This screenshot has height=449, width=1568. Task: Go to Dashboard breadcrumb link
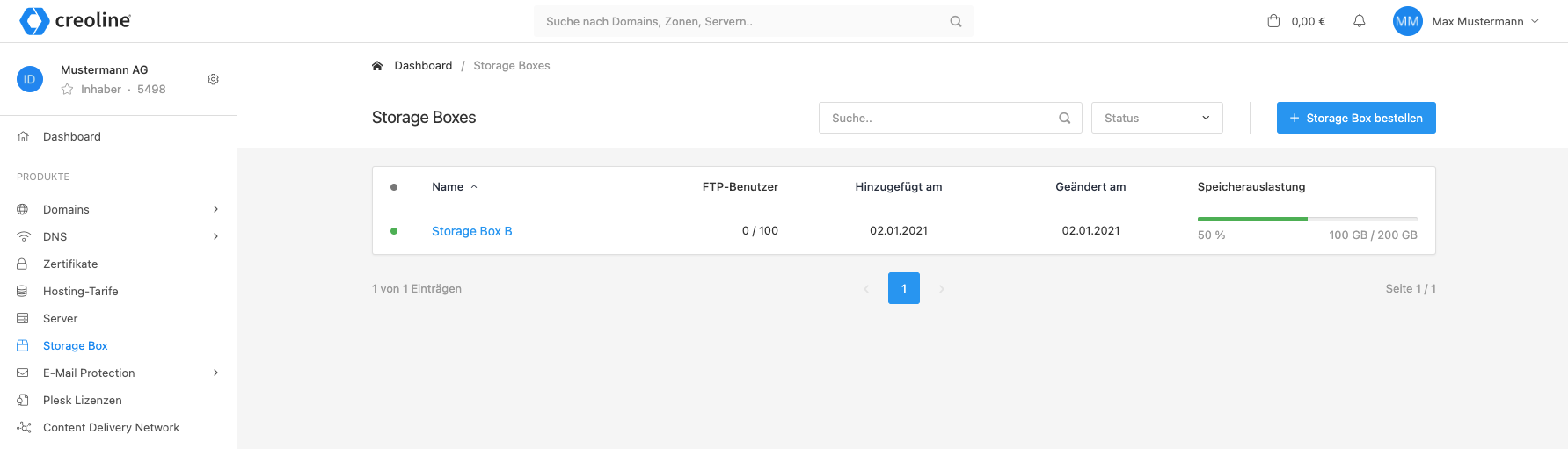click(423, 65)
